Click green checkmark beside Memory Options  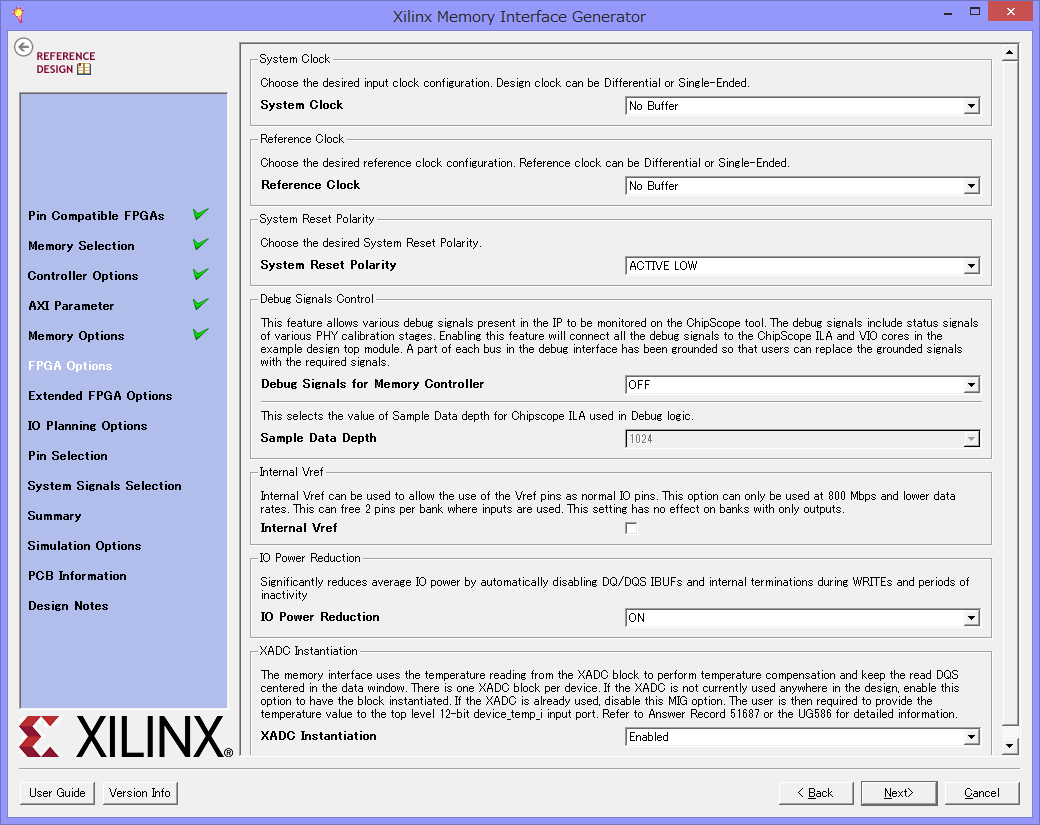coord(201,334)
